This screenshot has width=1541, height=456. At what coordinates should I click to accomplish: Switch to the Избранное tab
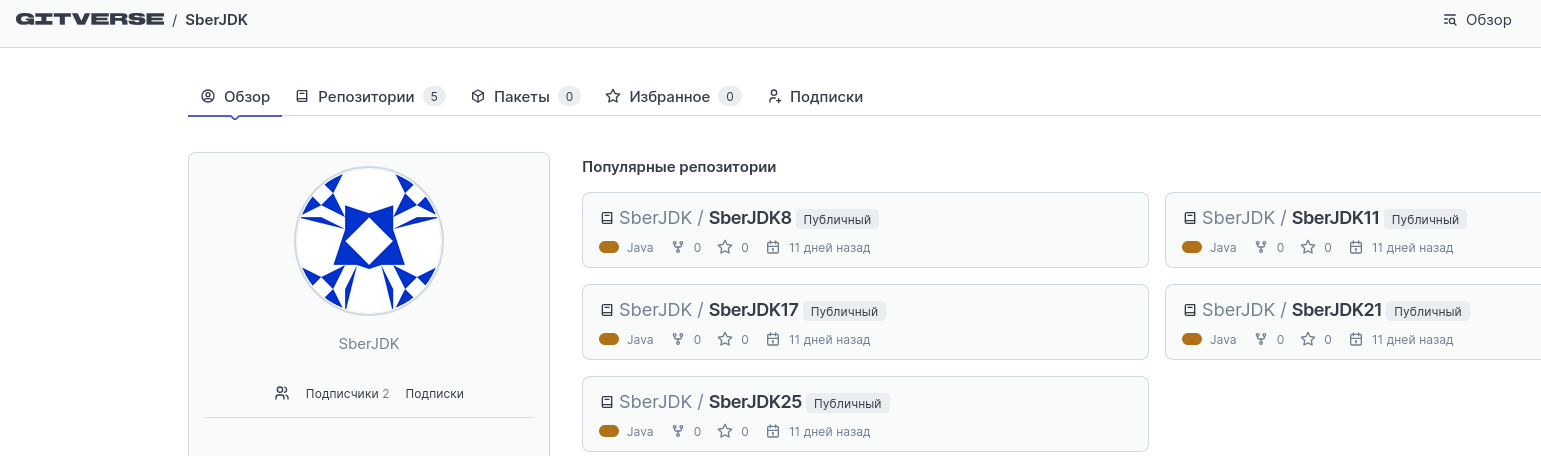[673, 97]
